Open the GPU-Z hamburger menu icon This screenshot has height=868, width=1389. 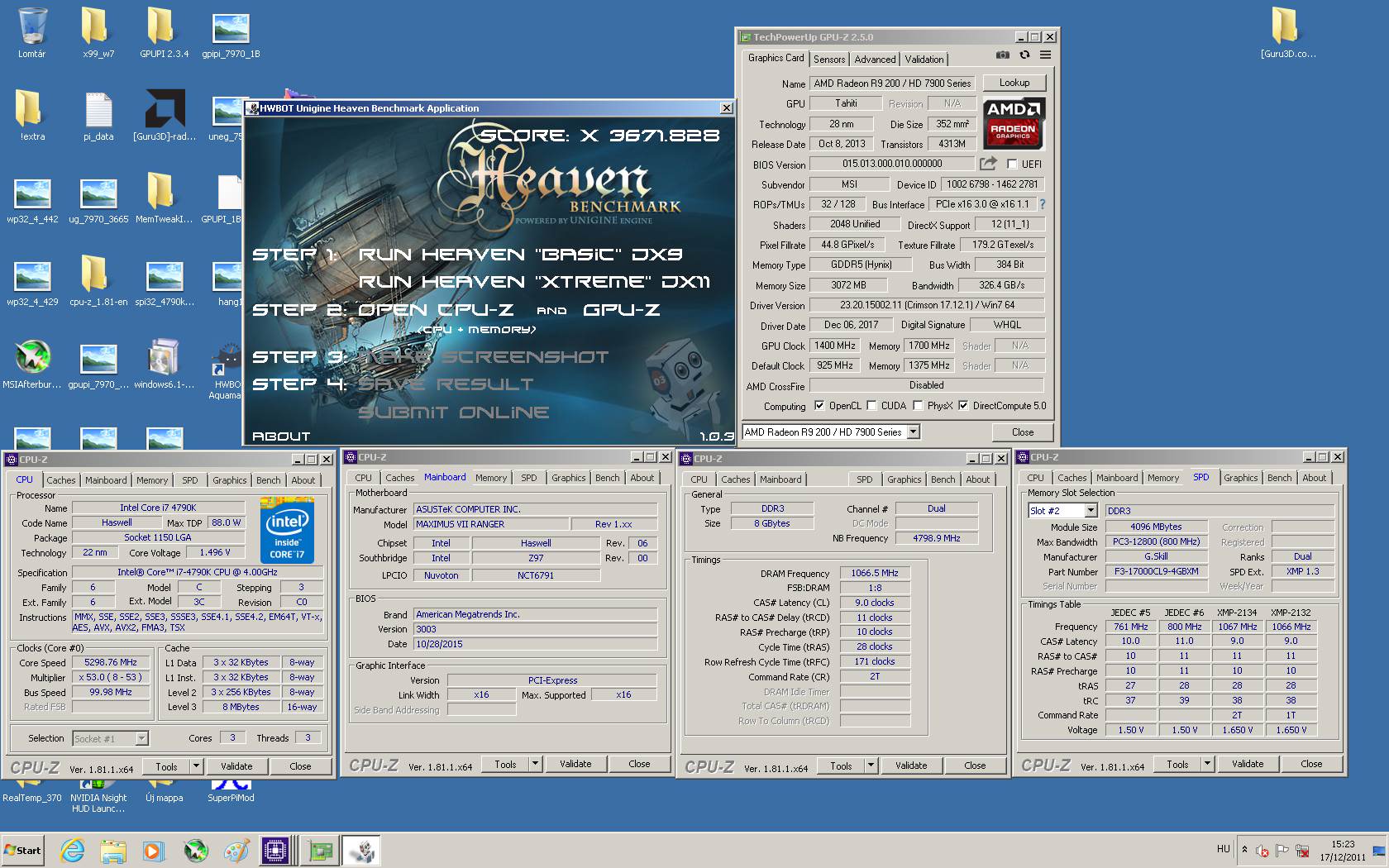tap(1046, 55)
